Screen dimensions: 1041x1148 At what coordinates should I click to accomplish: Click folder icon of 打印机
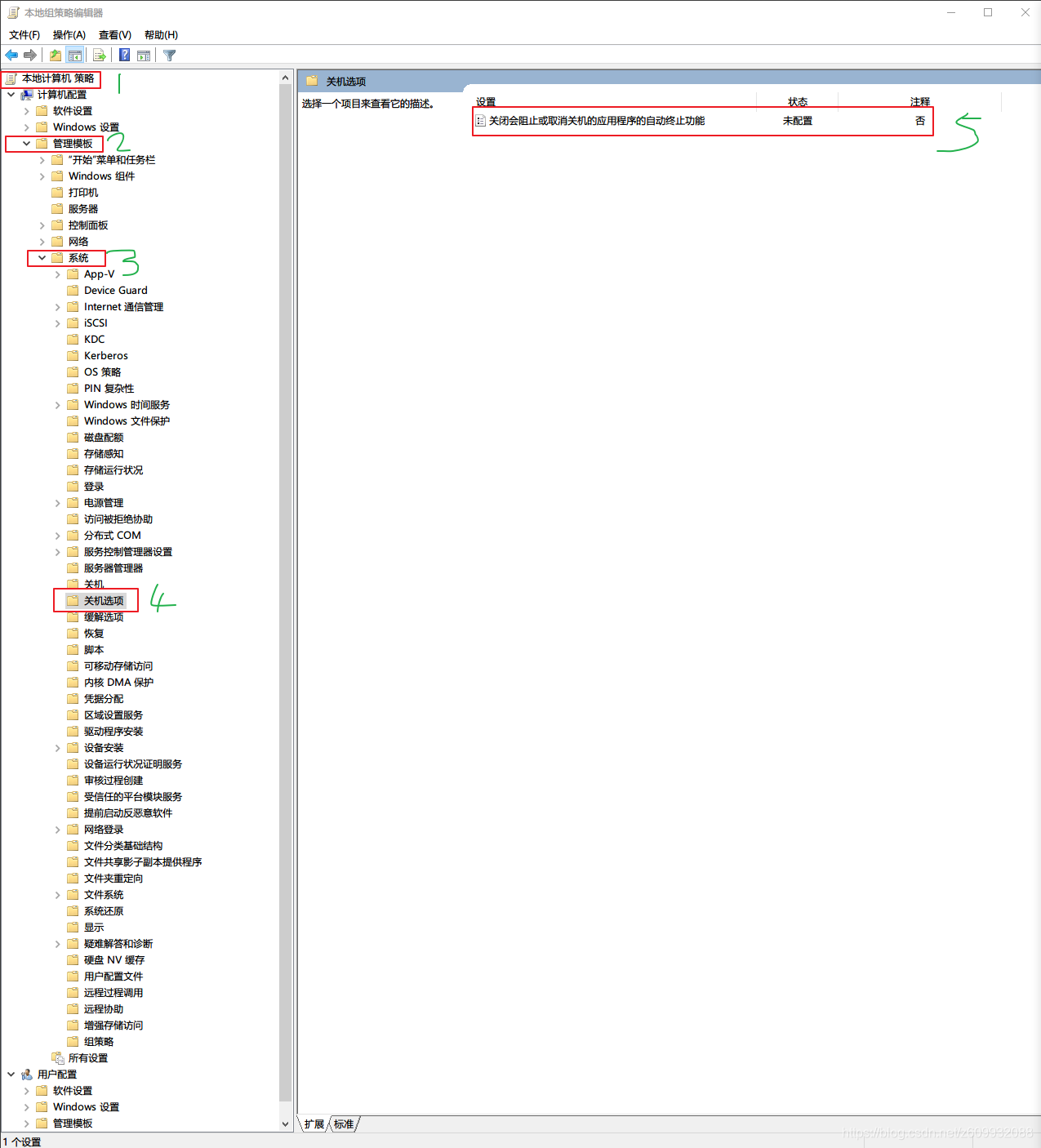pos(57,193)
